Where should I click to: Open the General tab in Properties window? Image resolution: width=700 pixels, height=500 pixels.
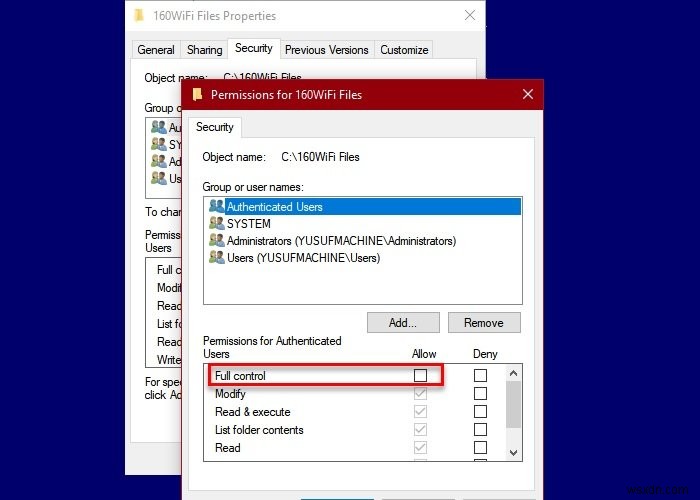pyautogui.click(x=156, y=50)
